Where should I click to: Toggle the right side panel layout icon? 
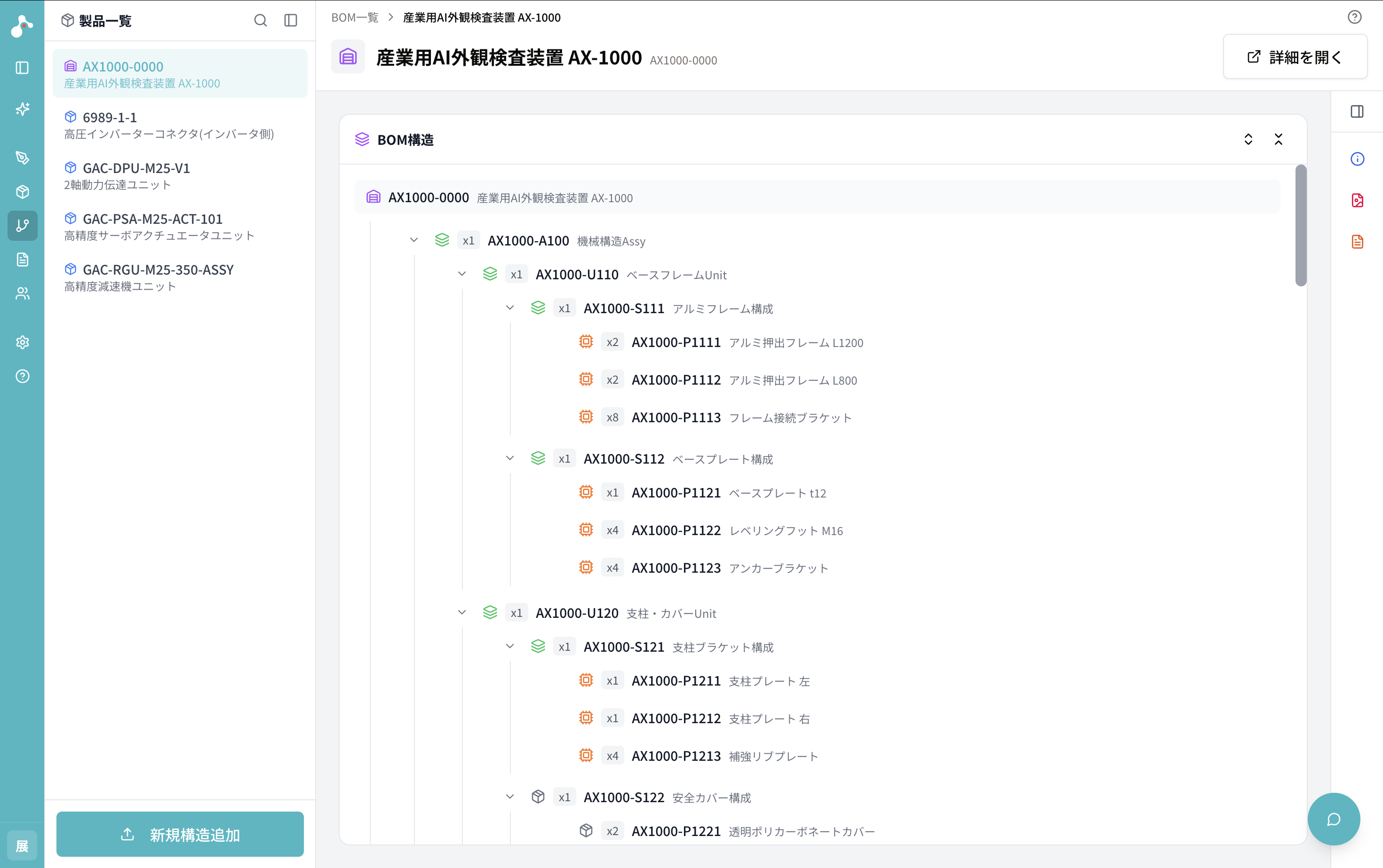click(1357, 111)
